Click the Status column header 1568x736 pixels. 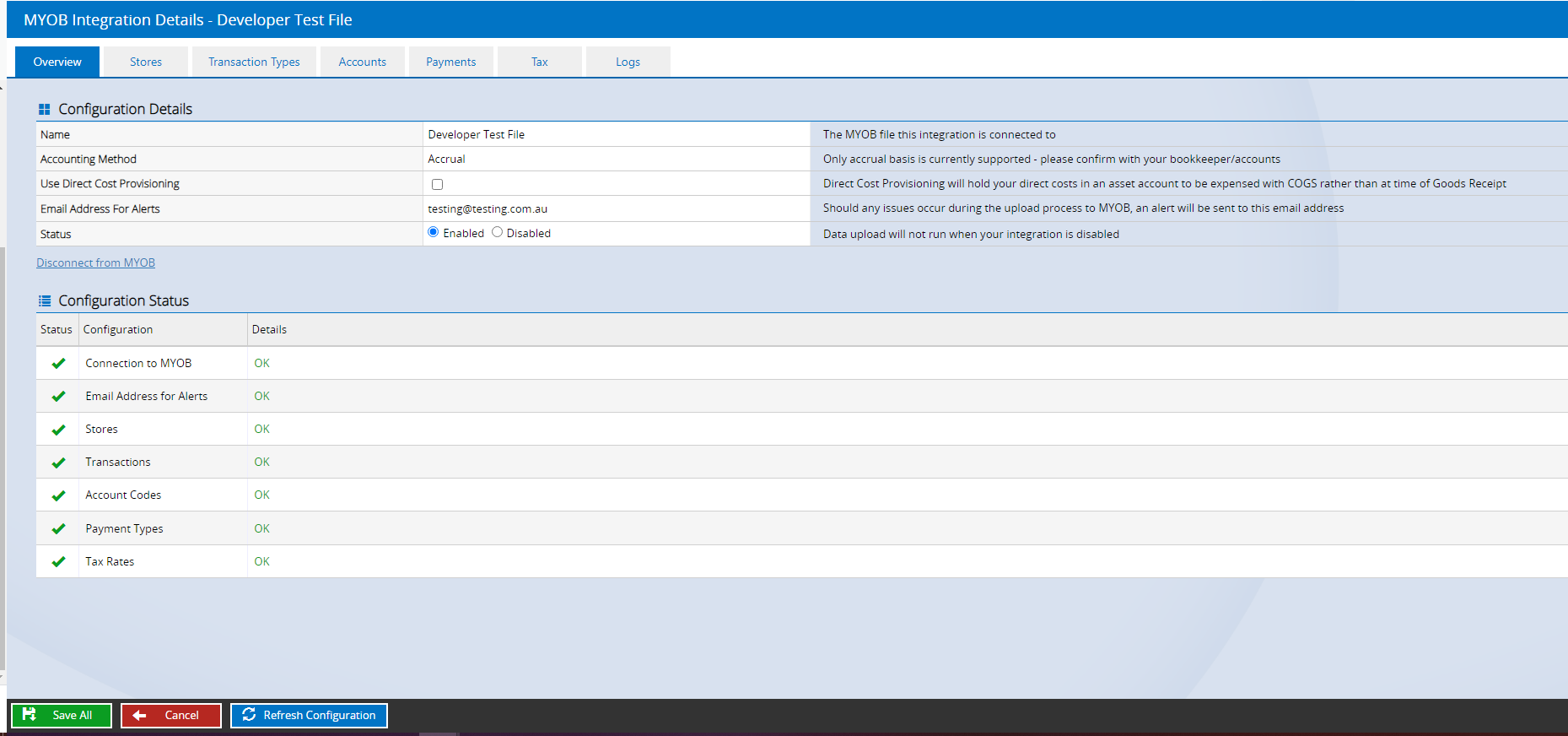click(57, 329)
